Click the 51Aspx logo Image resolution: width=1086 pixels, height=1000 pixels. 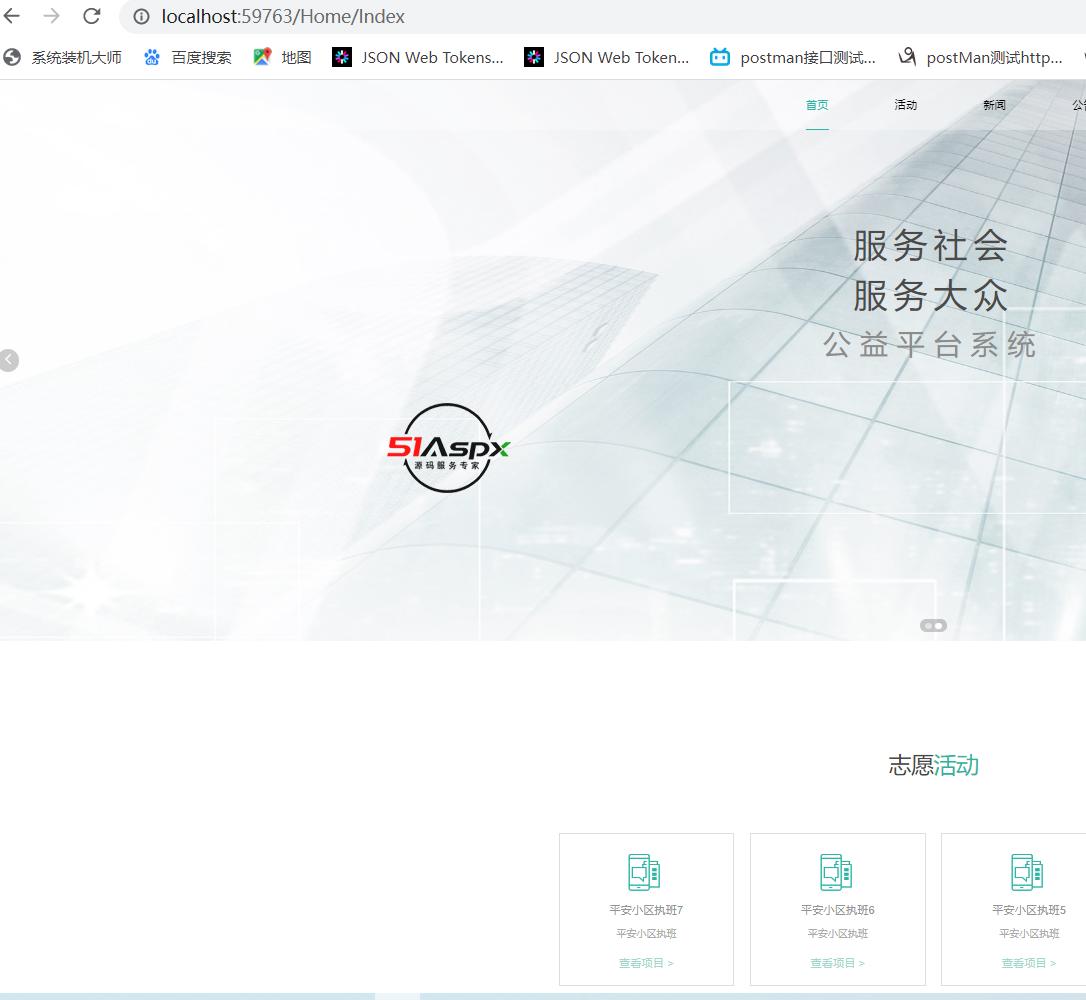(x=448, y=448)
